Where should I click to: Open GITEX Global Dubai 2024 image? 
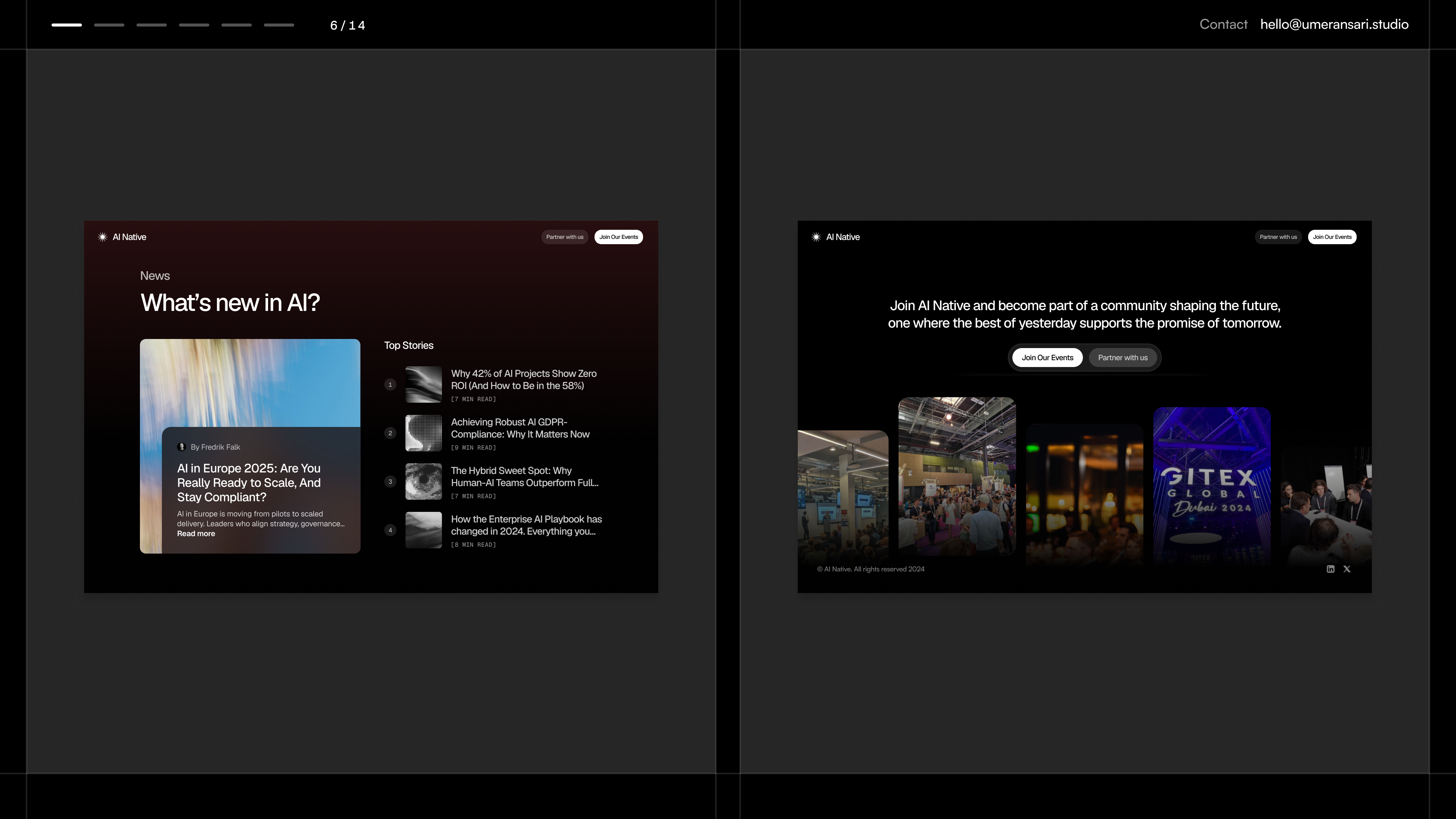[1211, 486]
